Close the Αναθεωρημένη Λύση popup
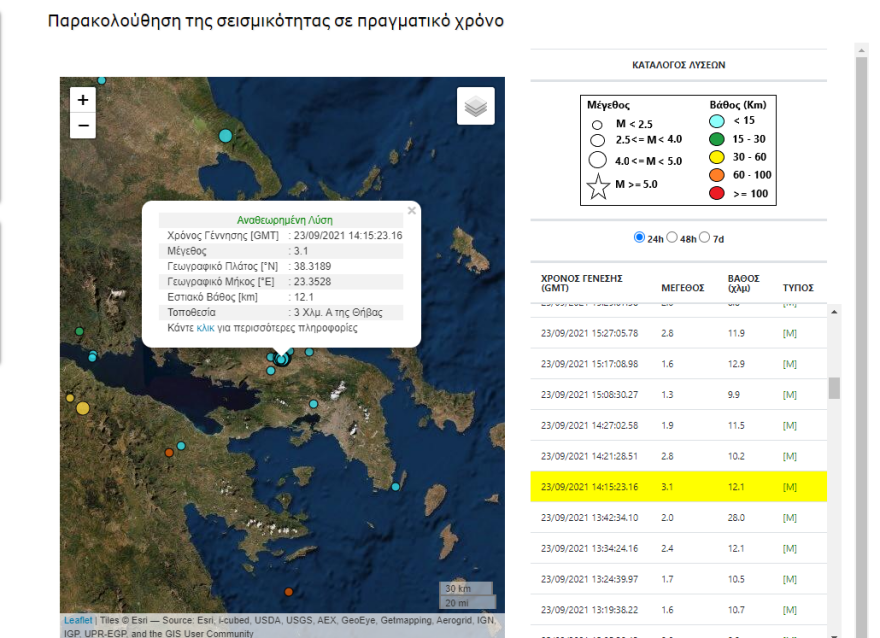Viewport: 880px width, 638px height. (410, 211)
